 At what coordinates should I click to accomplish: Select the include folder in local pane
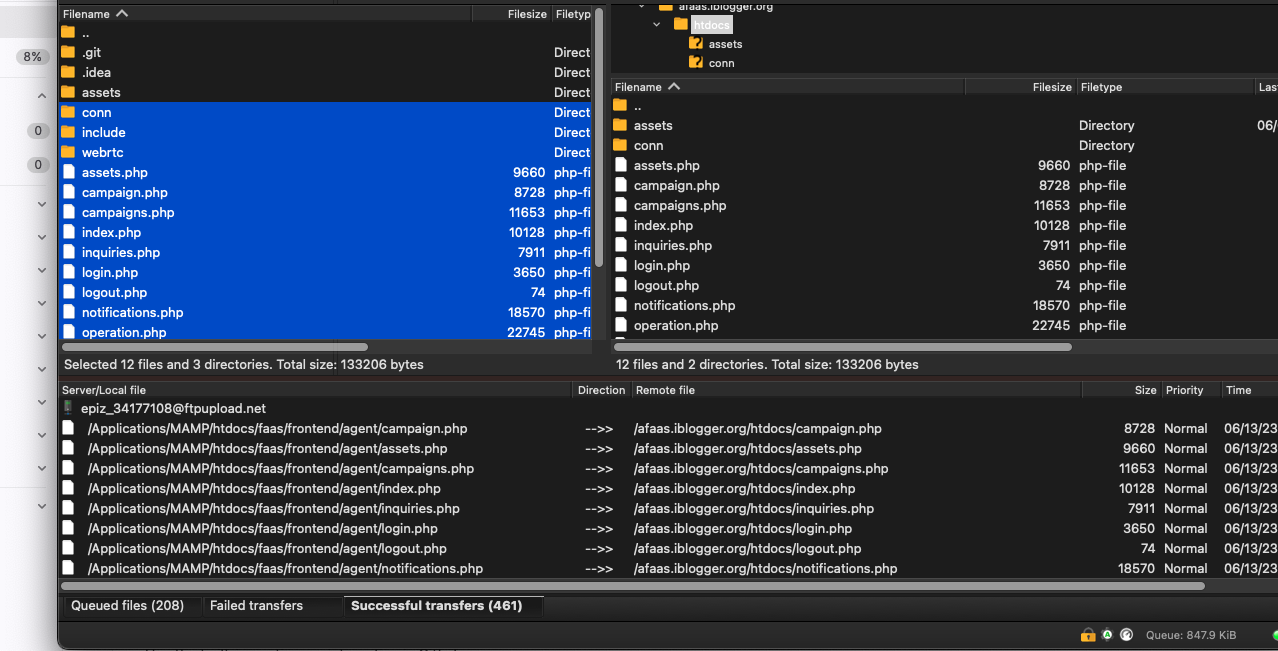point(325,132)
